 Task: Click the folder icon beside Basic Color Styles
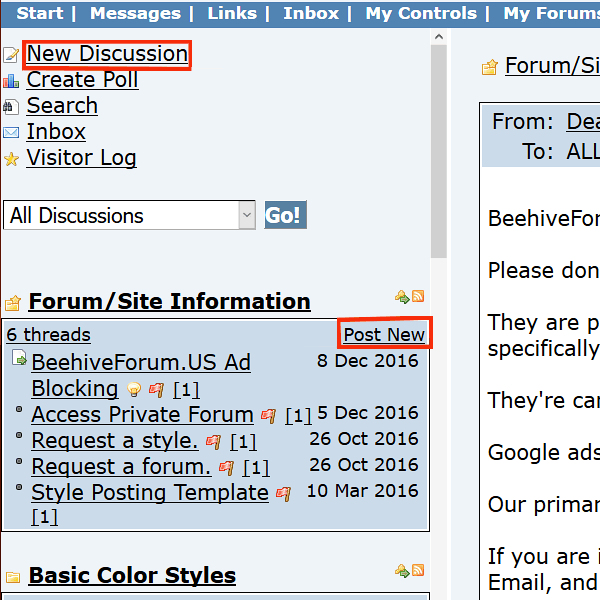click(13, 577)
